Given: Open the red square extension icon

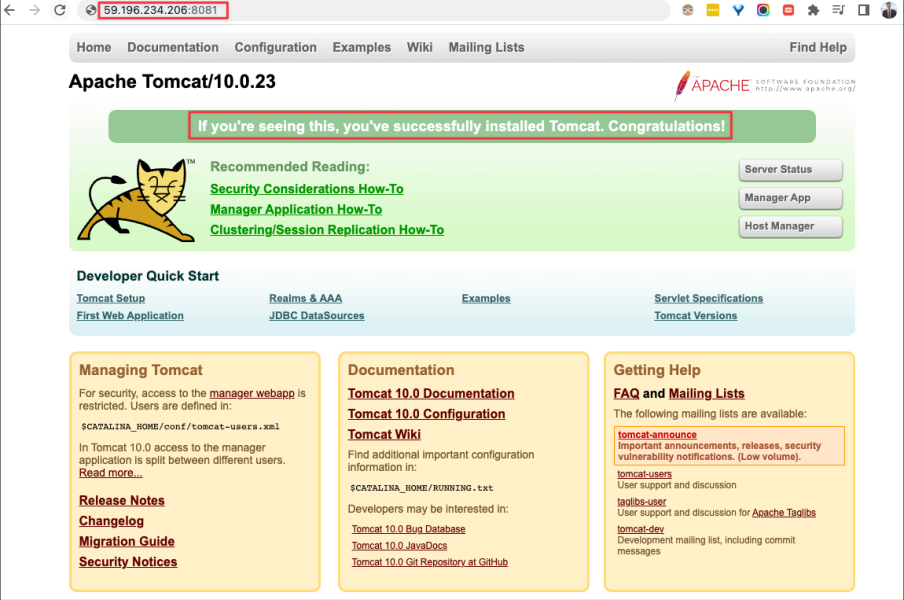Looking at the screenshot, I should (788, 10).
